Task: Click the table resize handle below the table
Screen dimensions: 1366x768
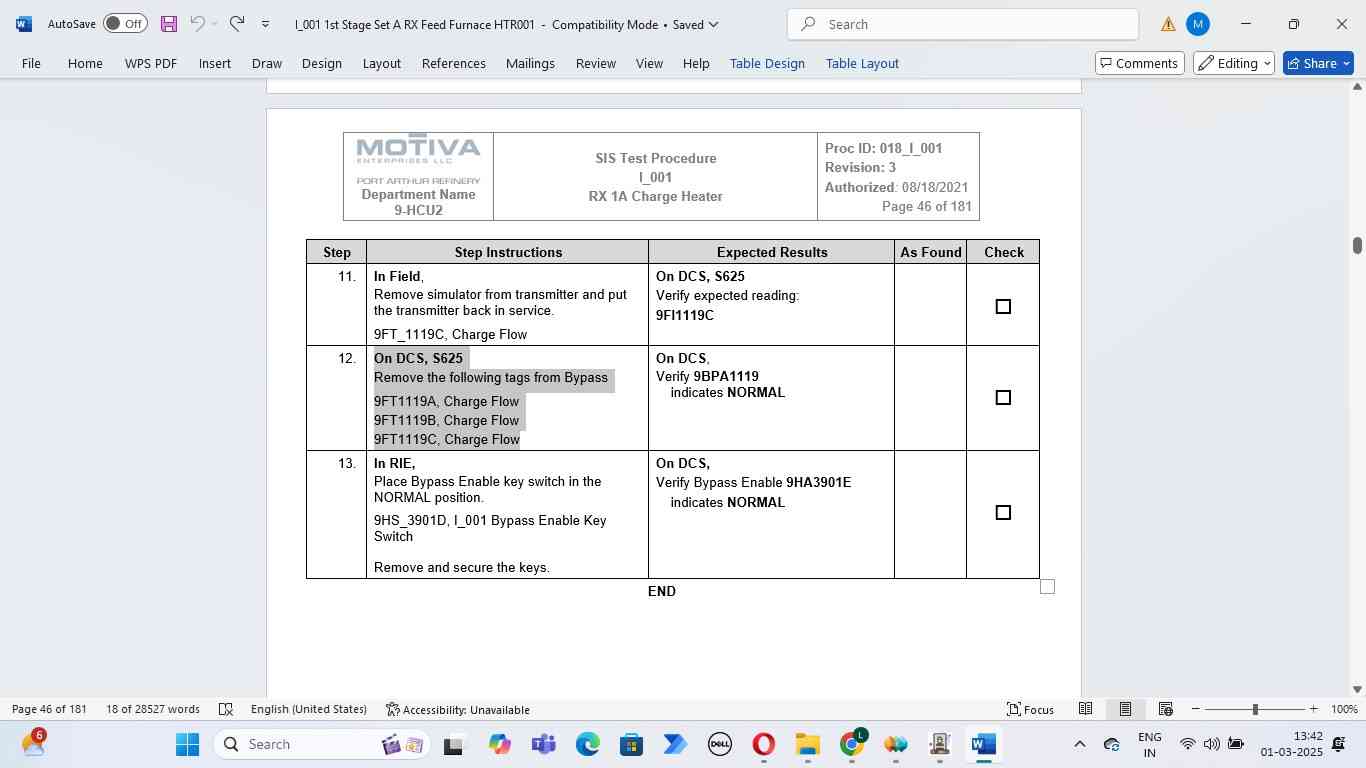Action: click(1047, 587)
